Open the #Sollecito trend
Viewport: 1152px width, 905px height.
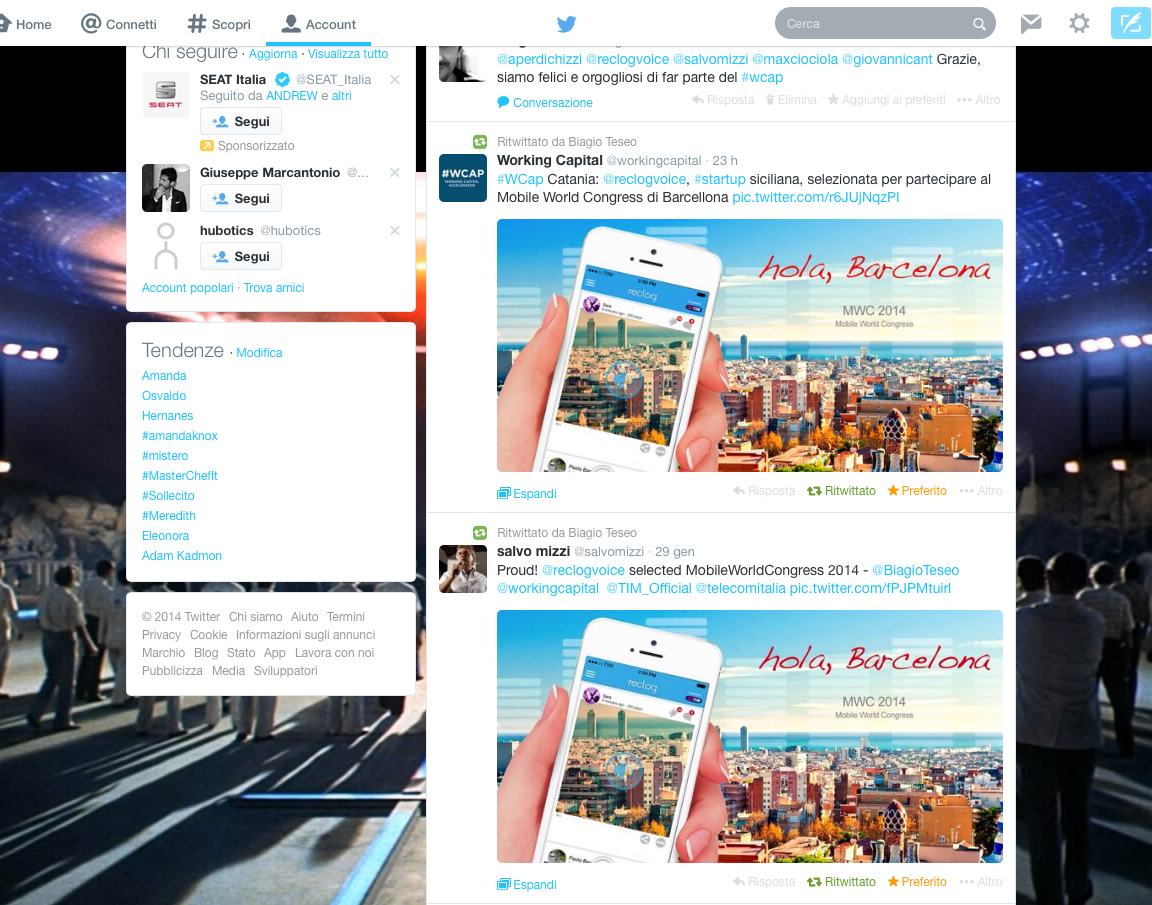168,496
